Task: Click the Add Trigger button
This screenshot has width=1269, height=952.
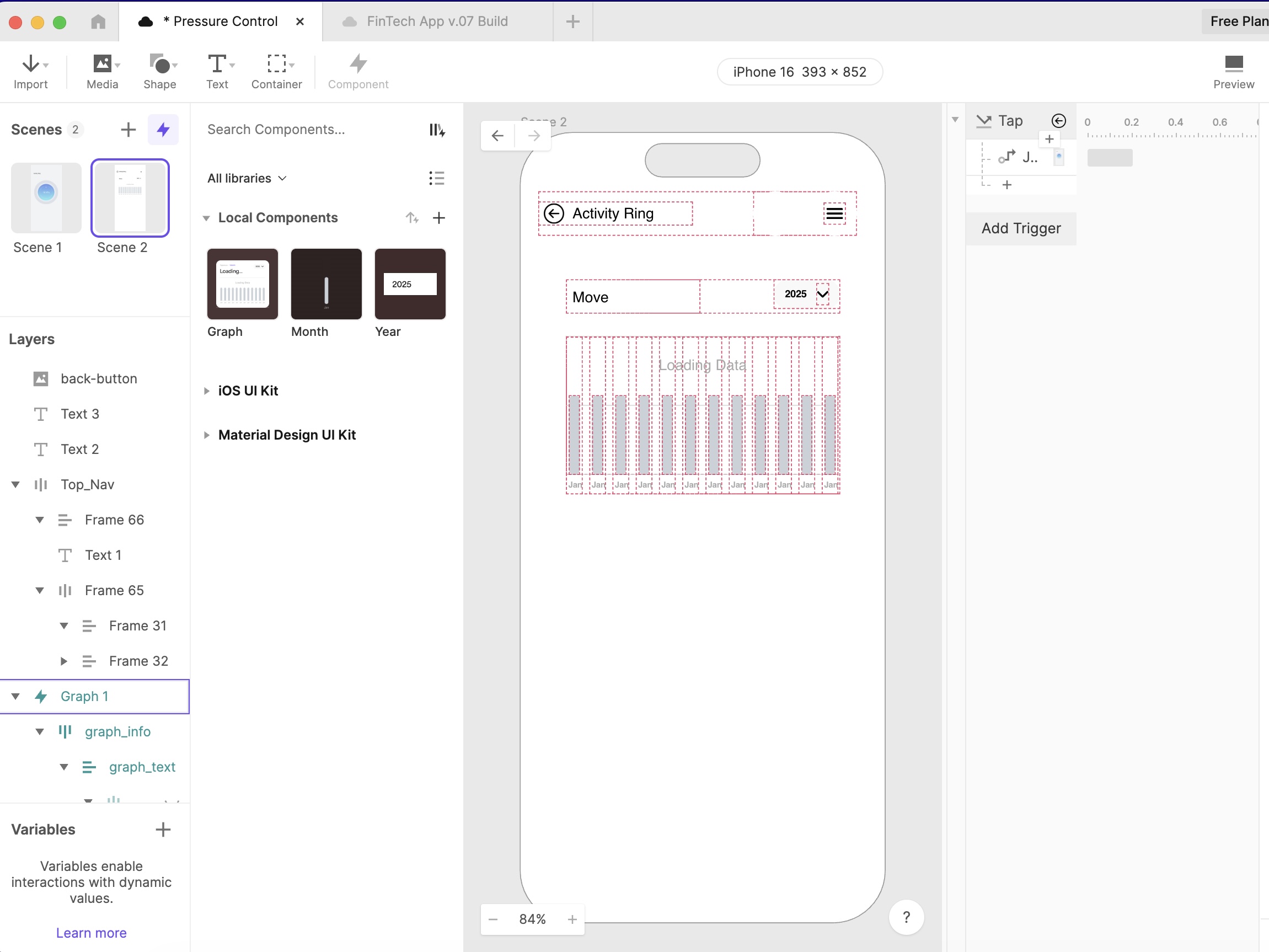Action: point(1021,228)
